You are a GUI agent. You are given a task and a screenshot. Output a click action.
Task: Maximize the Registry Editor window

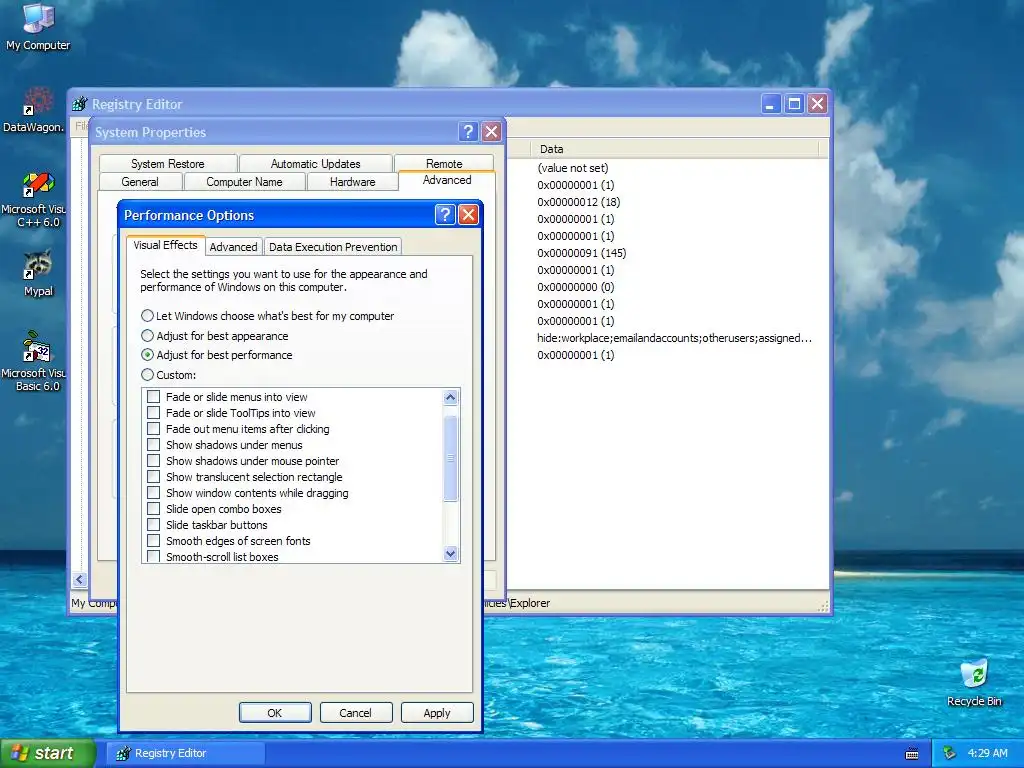click(794, 104)
